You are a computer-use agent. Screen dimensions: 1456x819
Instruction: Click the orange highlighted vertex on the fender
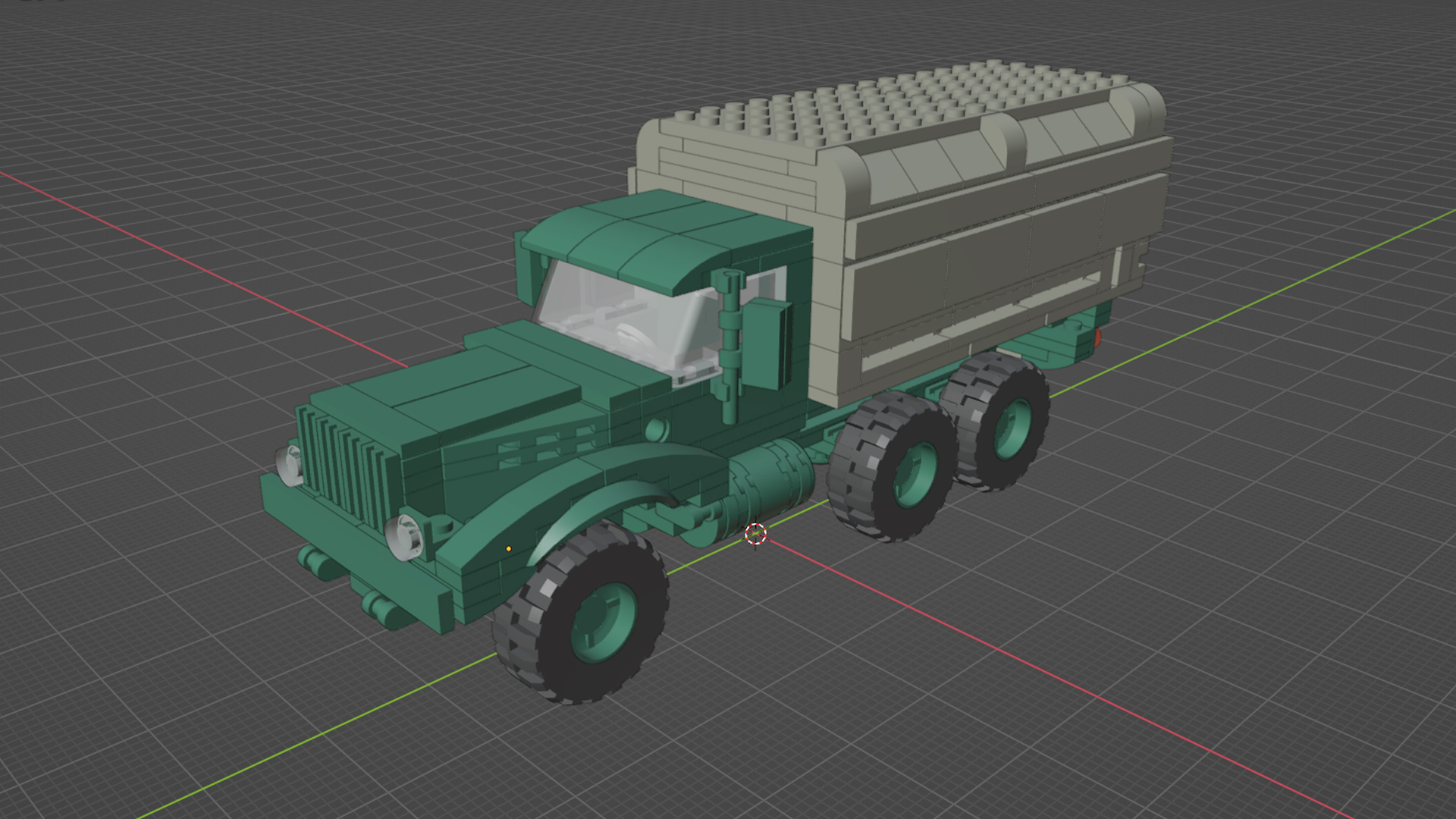(x=509, y=548)
